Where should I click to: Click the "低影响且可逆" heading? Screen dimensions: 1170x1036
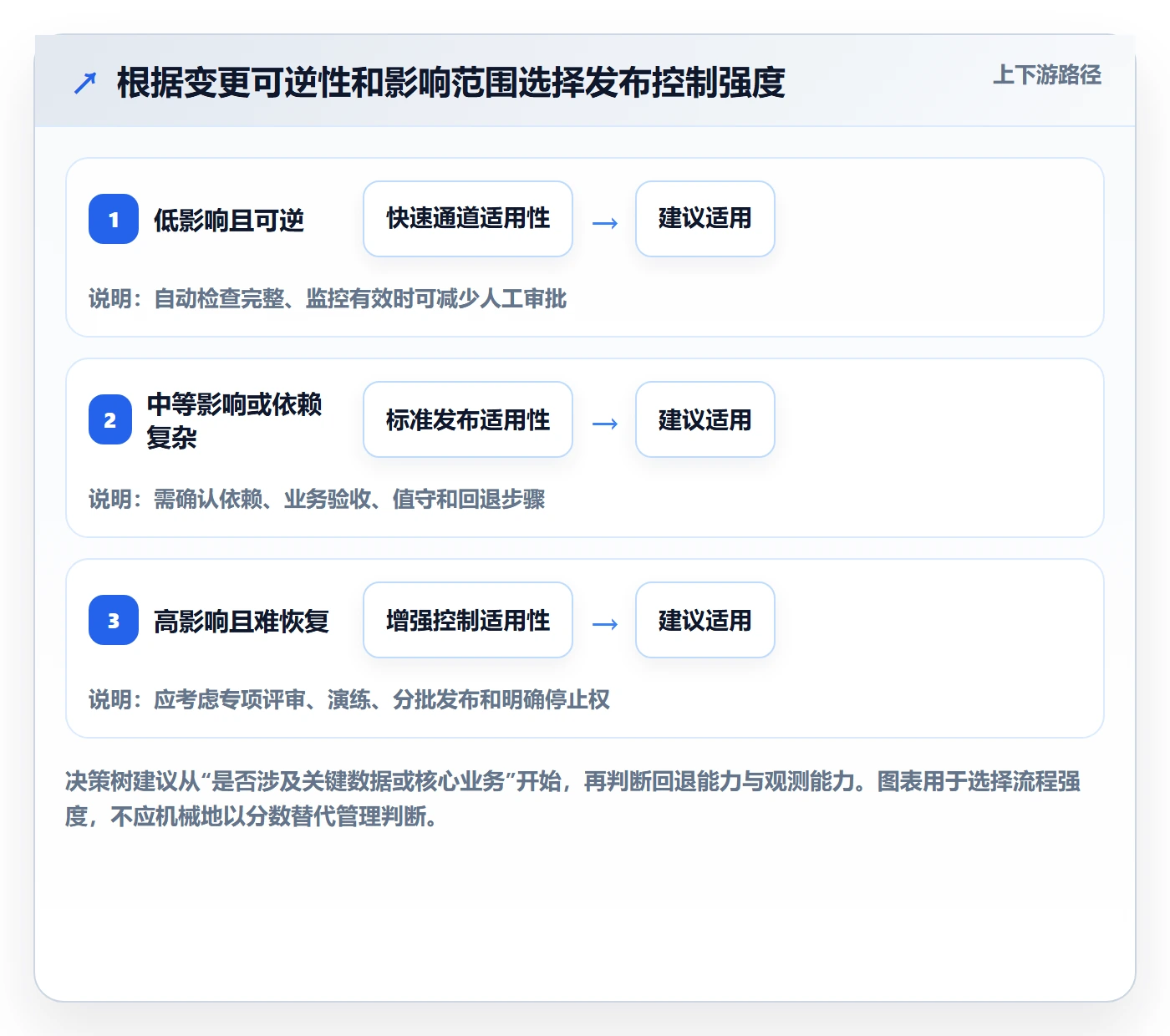229,221
